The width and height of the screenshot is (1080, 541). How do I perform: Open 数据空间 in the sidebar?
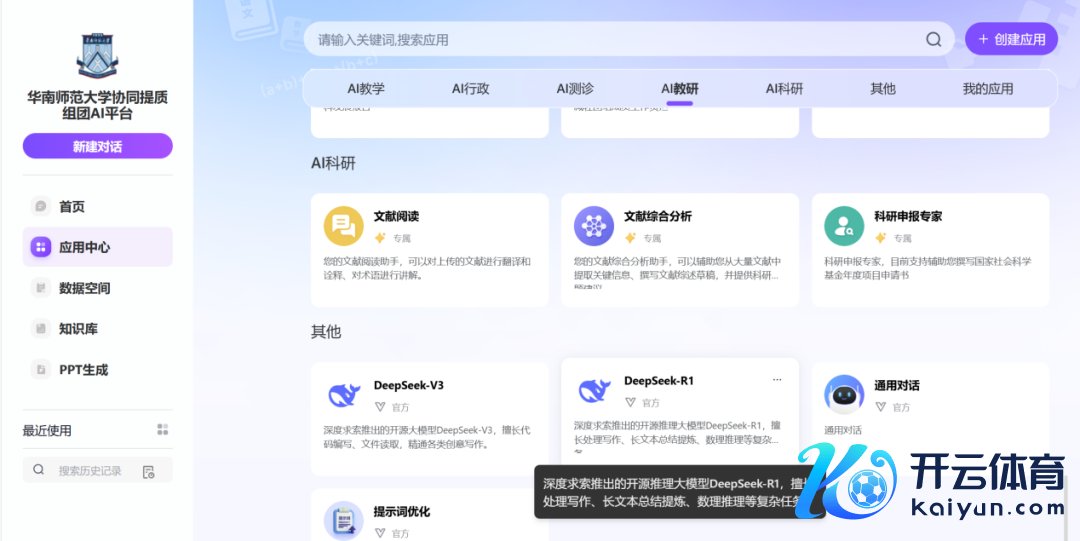click(x=84, y=288)
